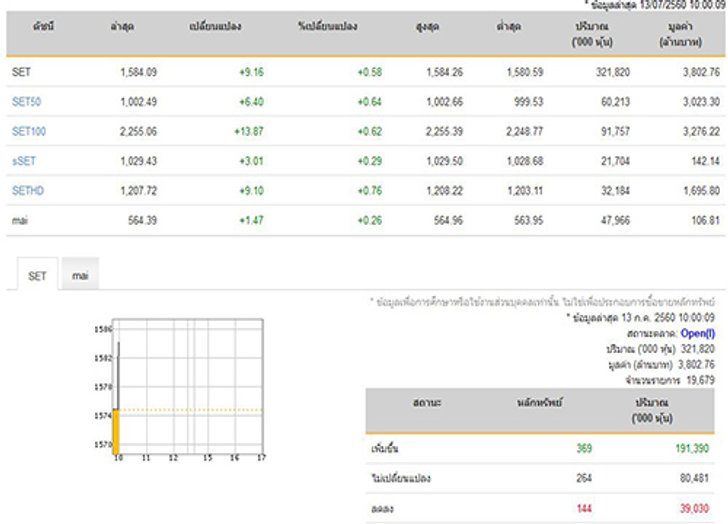Select SETHD change +9.10
The image size is (728, 524).
251,191
